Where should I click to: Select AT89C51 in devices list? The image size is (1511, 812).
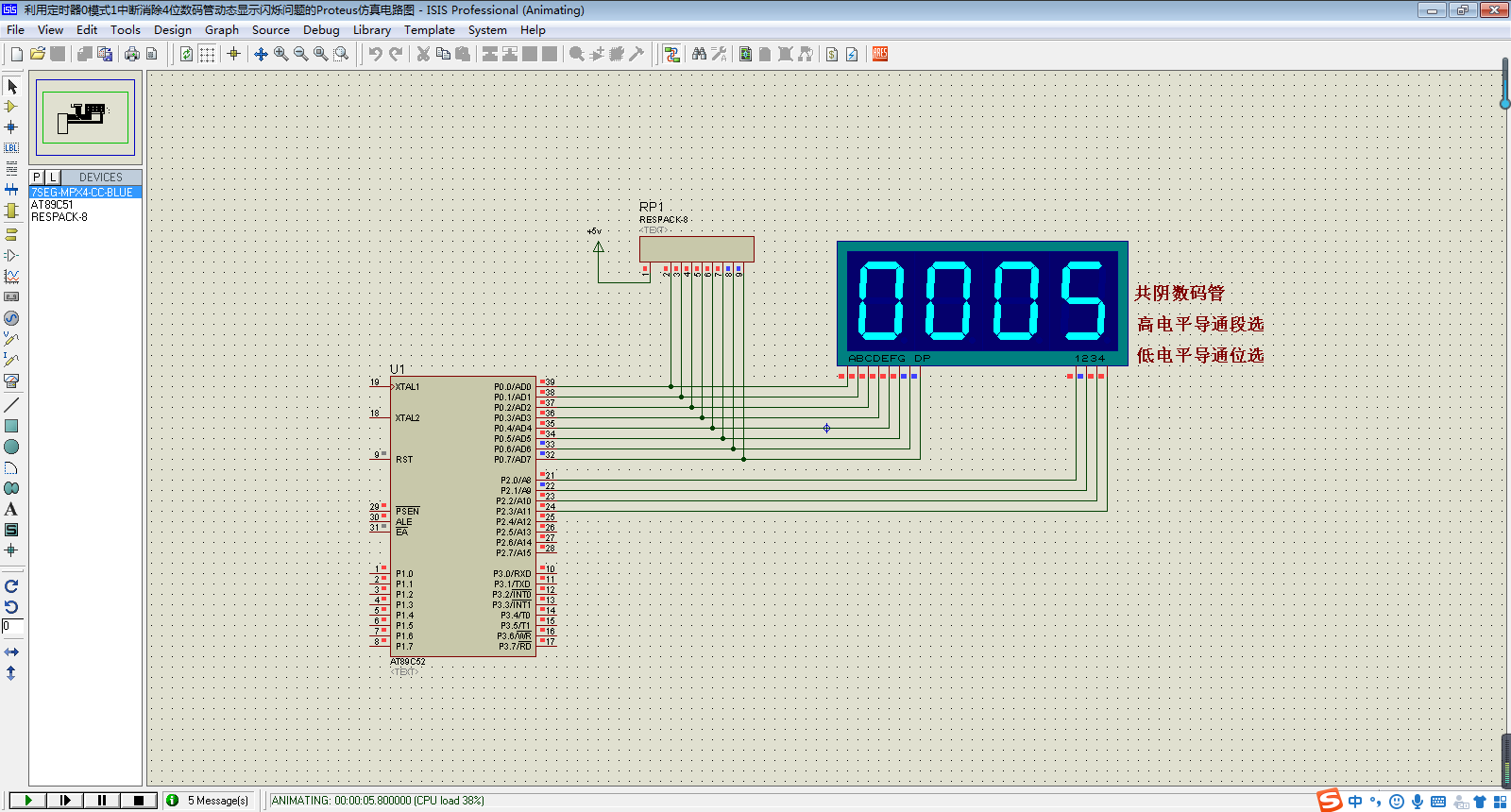click(x=85, y=204)
